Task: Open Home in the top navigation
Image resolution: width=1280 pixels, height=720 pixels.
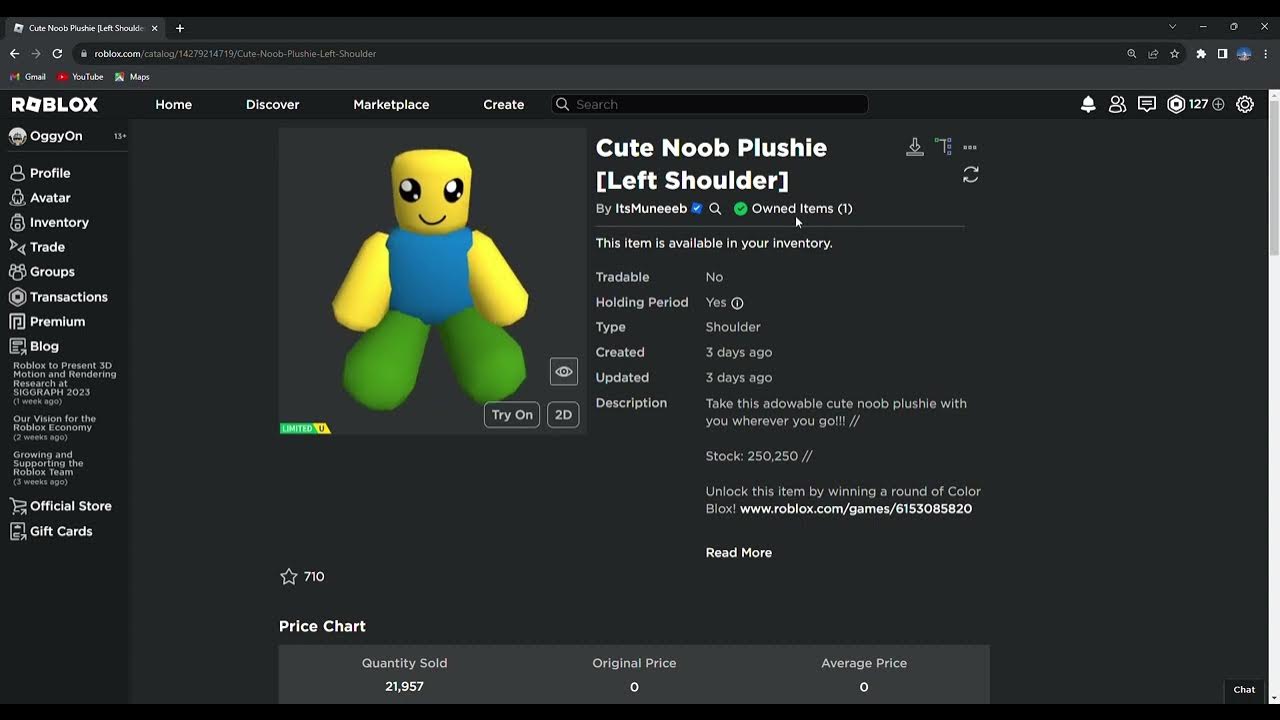Action: (174, 104)
